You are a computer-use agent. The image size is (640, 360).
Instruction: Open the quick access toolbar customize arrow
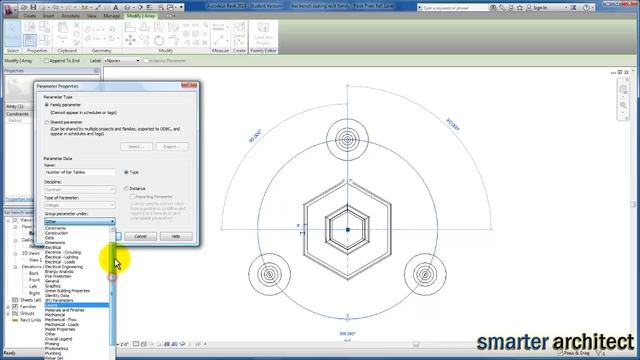[181, 7]
